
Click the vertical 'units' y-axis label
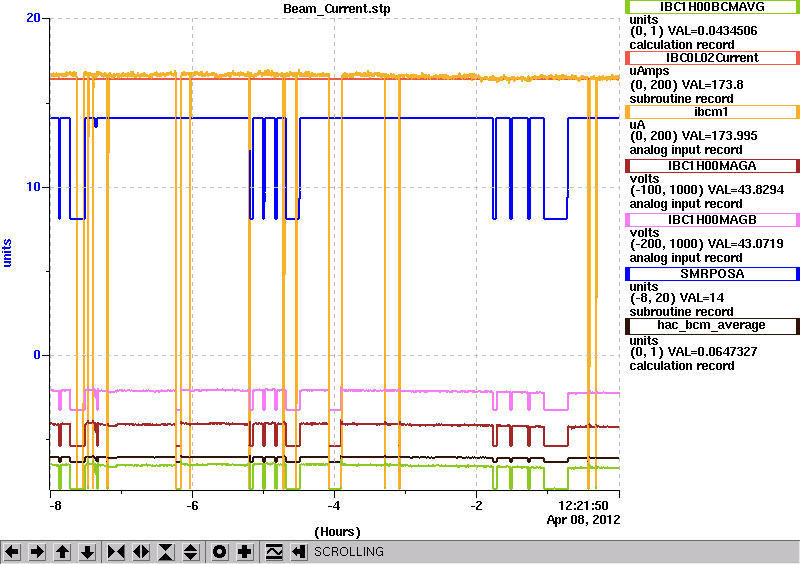pyautogui.click(x=7, y=253)
